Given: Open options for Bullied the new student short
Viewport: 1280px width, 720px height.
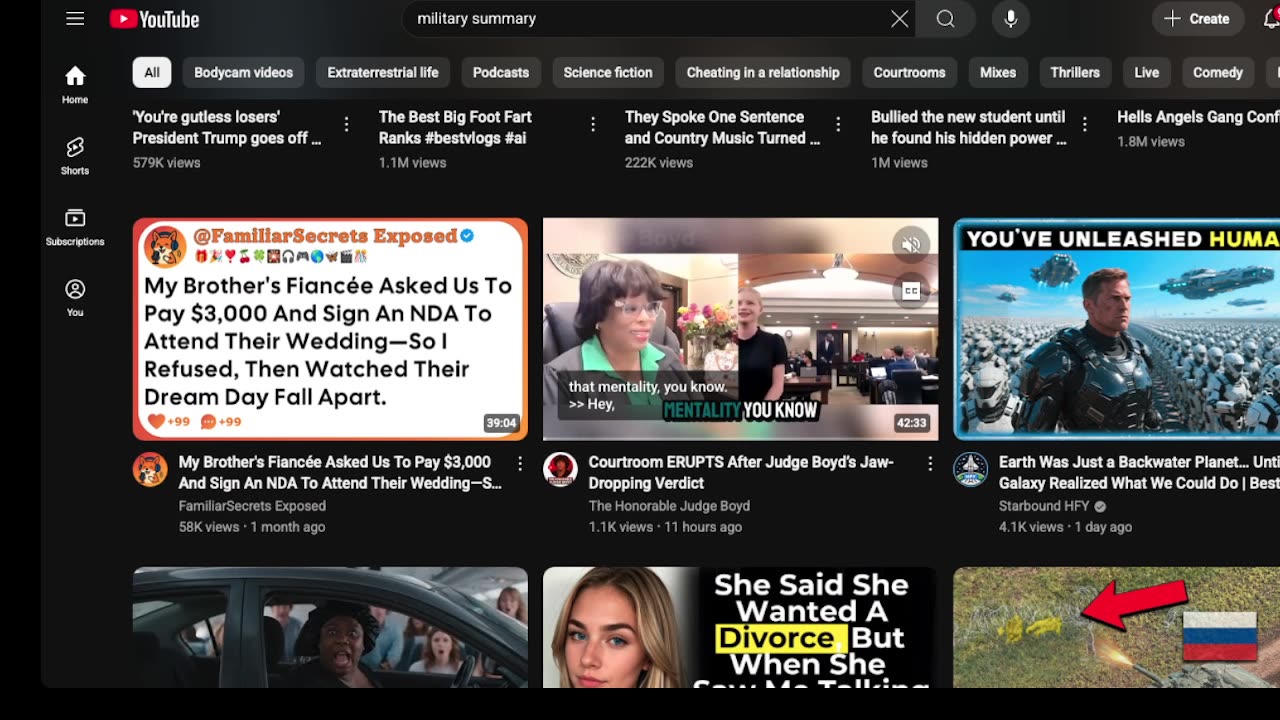Looking at the screenshot, I should coord(1084,125).
